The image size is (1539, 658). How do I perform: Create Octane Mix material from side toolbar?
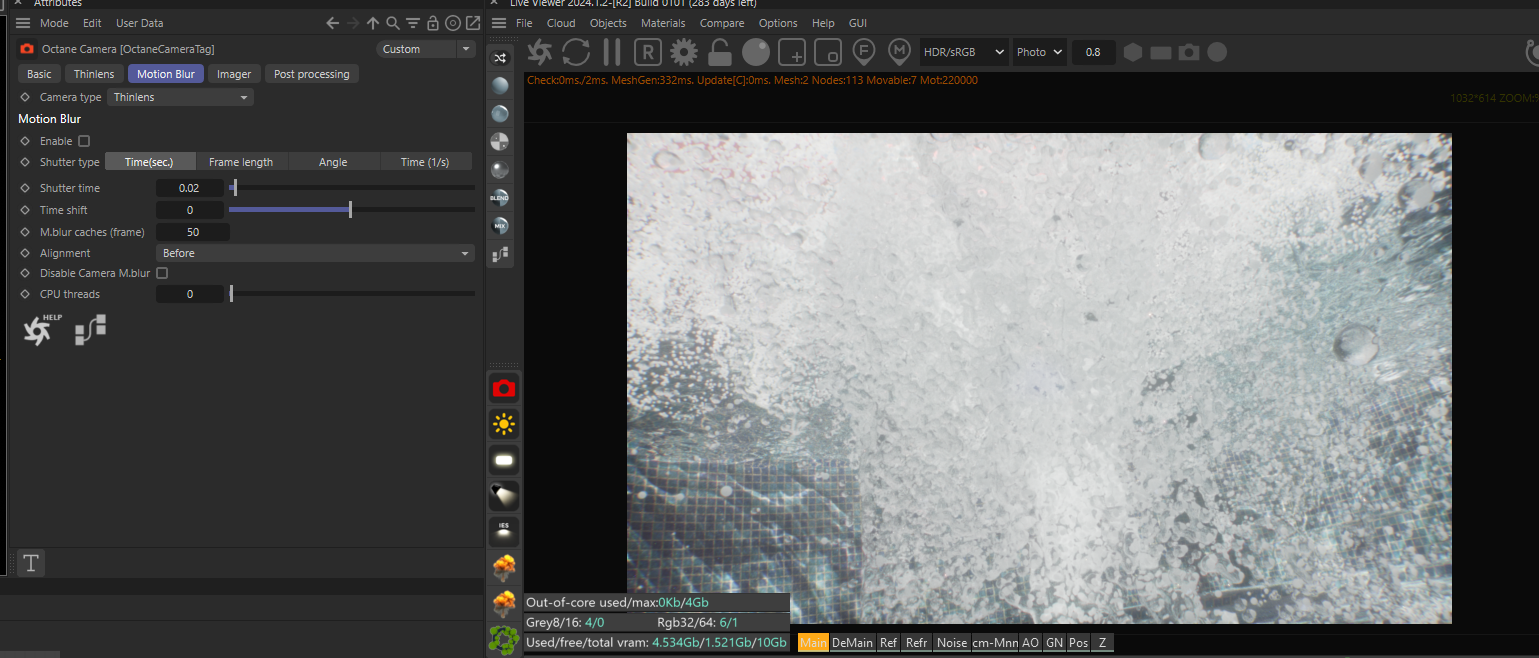500,226
